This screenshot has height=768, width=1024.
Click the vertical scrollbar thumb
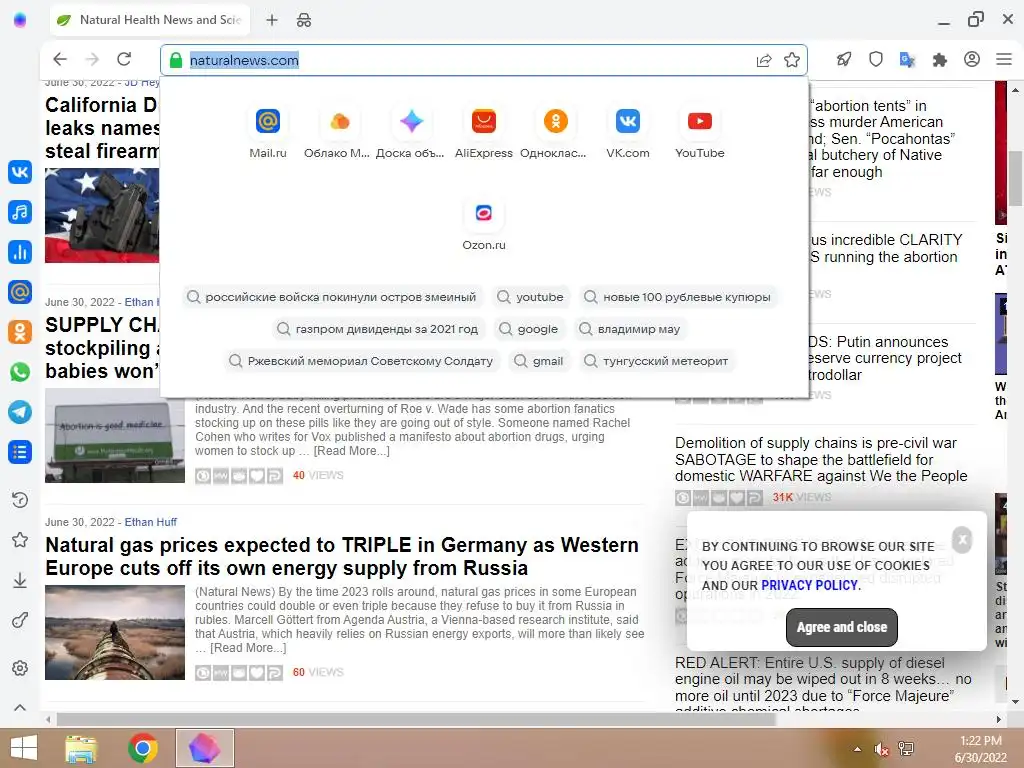1016,178
